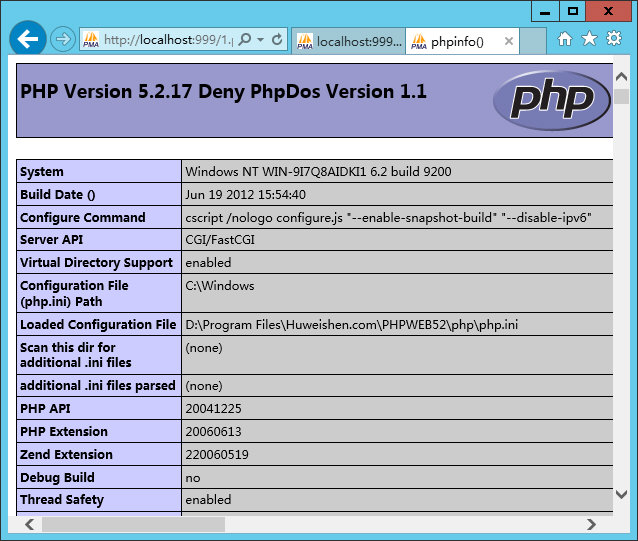The image size is (638, 541).
Task: Click the "PHP API" label
Action: pos(45,408)
